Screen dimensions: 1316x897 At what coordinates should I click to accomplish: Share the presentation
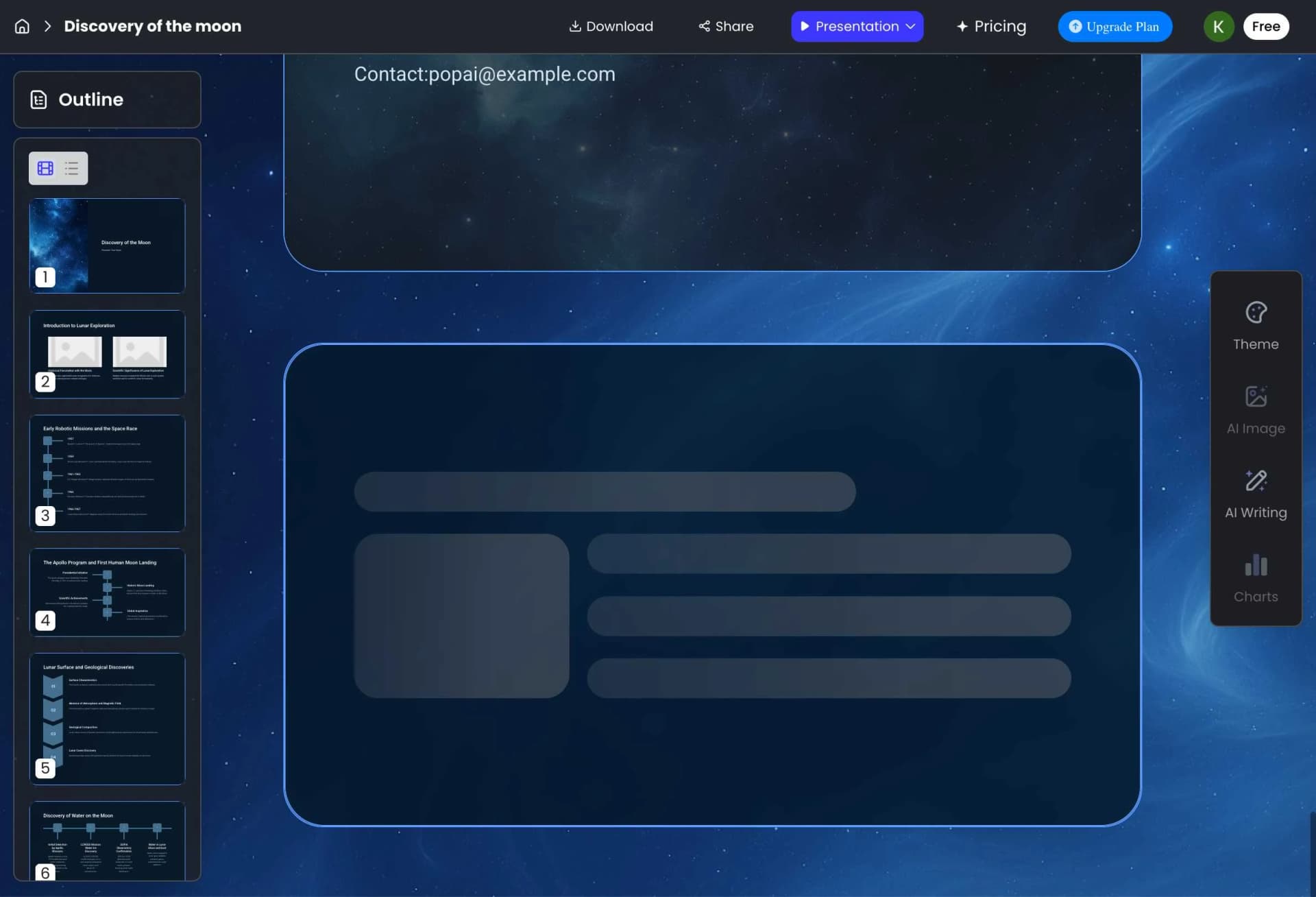click(726, 26)
